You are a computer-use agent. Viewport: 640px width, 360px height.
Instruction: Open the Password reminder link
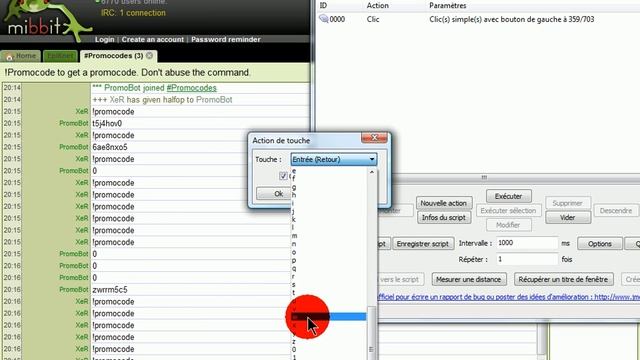pyautogui.click(x=226, y=39)
